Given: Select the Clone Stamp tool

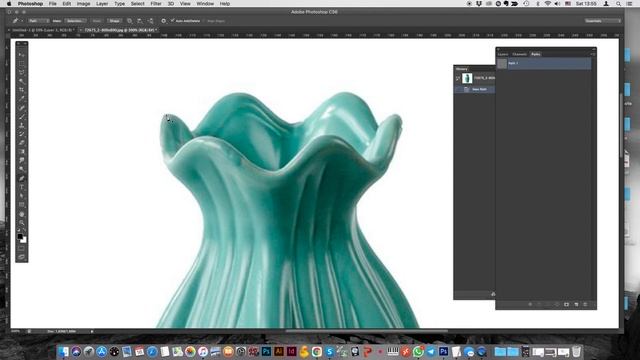Looking at the screenshot, I should click(x=22, y=125).
